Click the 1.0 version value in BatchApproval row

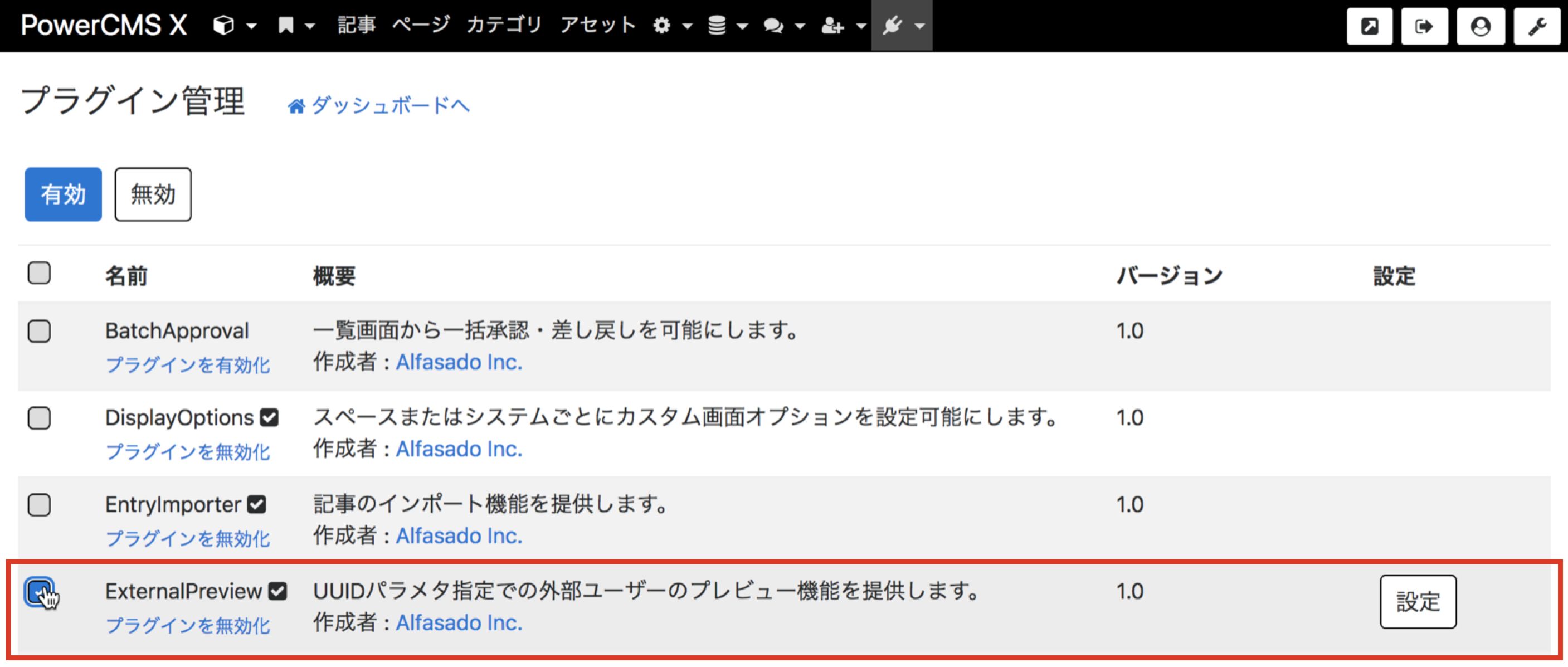[1129, 331]
